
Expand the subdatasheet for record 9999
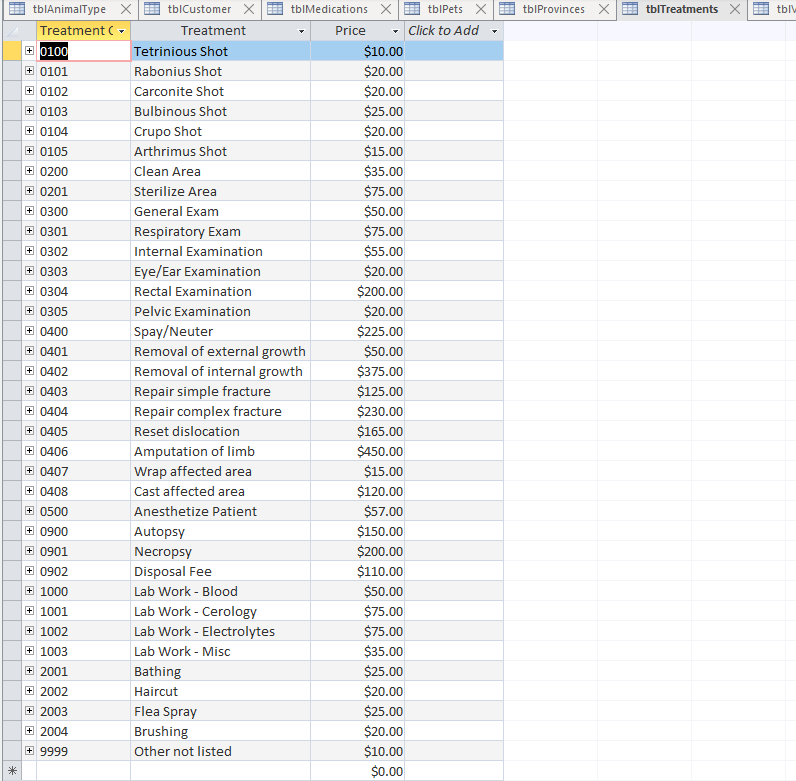tap(29, 751)
